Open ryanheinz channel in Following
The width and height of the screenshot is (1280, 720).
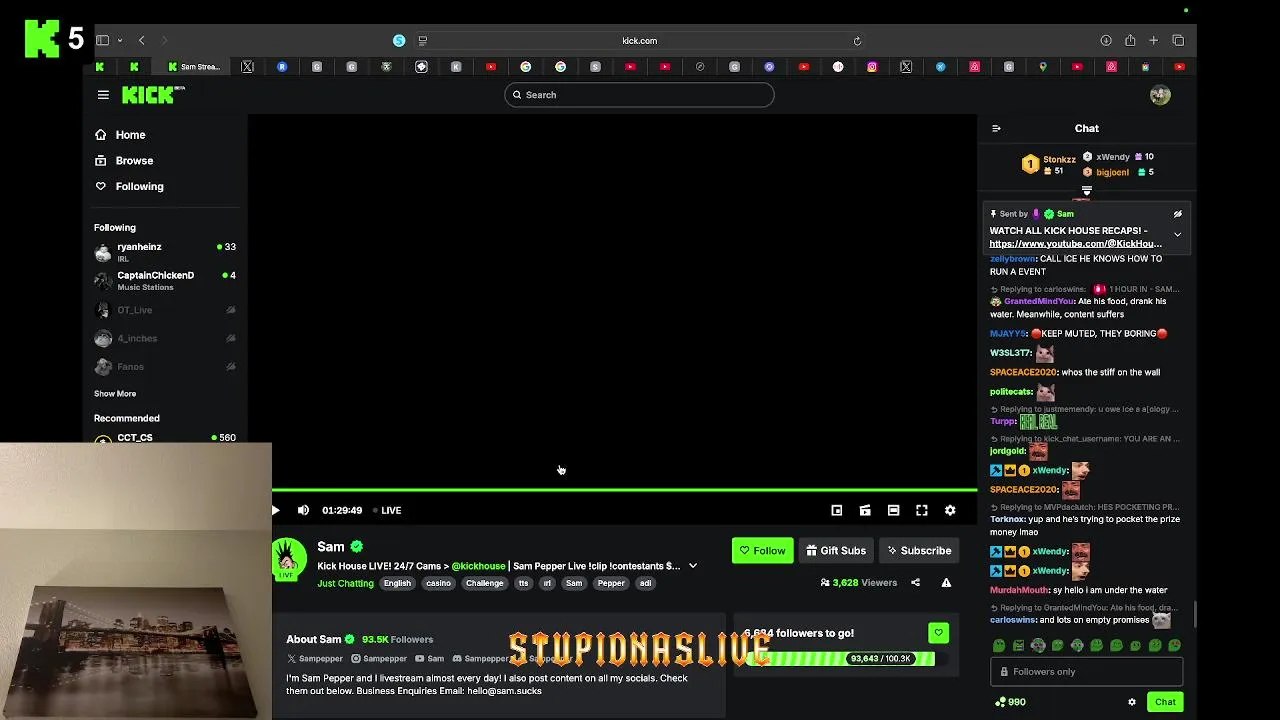point(165,252)
